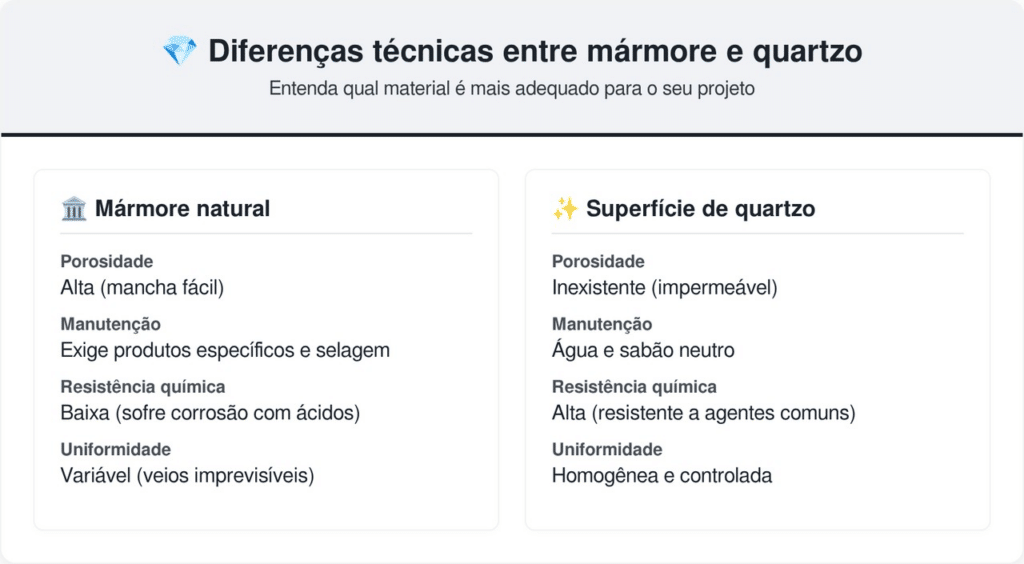The height and width of the screenshot is (564, 1024).
Task: Select the "Homogênea e controlada" text
Action: coord(662,476)
